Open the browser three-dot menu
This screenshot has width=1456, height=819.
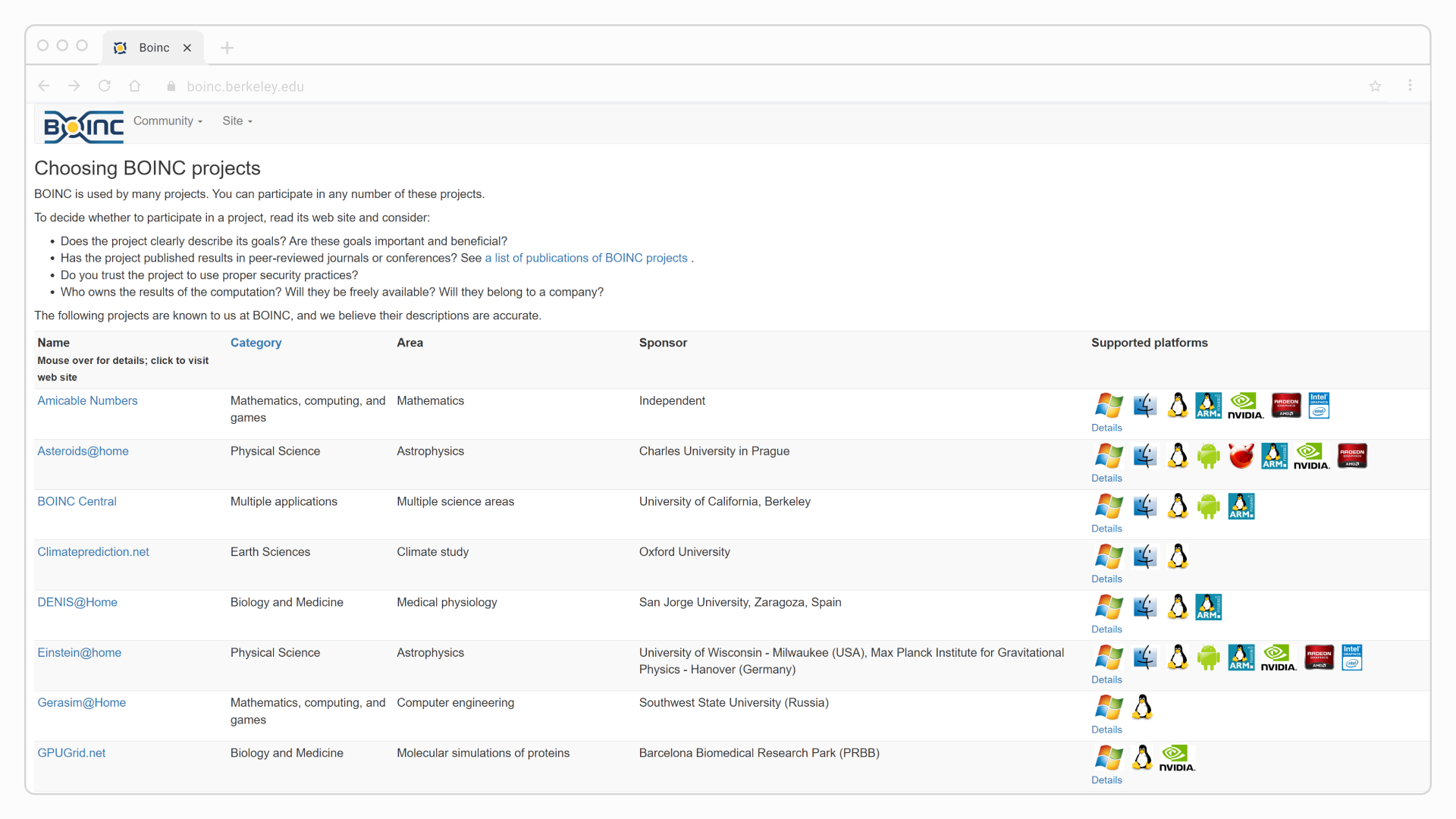point(1410,86)
